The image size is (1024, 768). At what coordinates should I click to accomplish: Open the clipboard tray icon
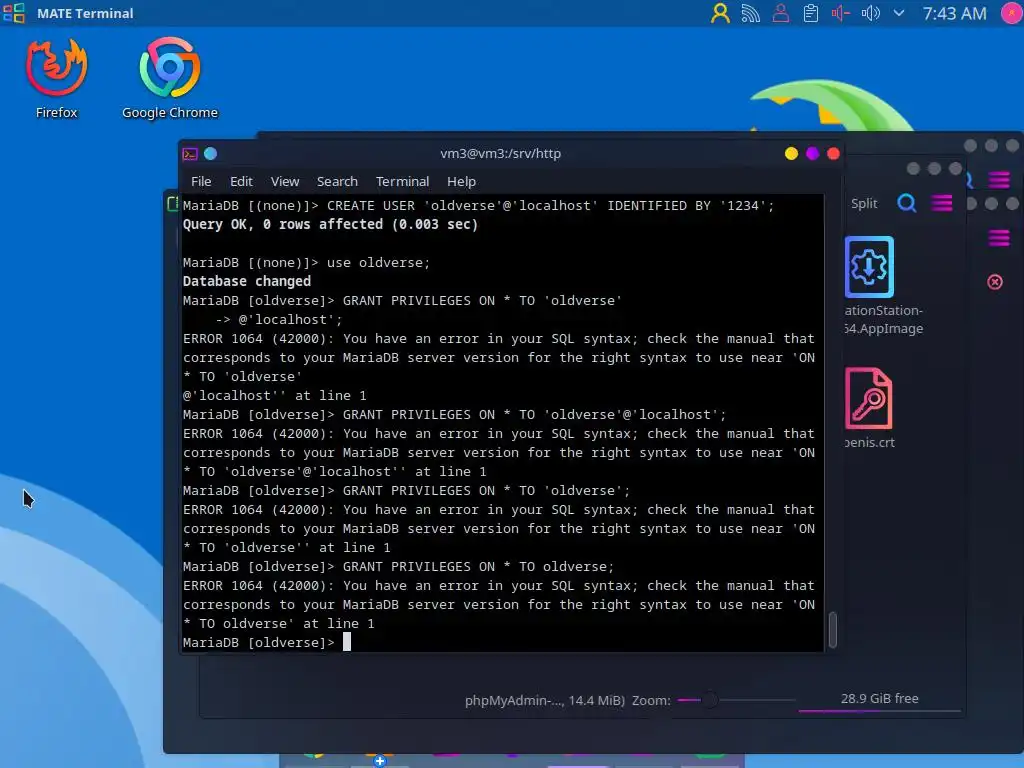click(x=810, y=13)
